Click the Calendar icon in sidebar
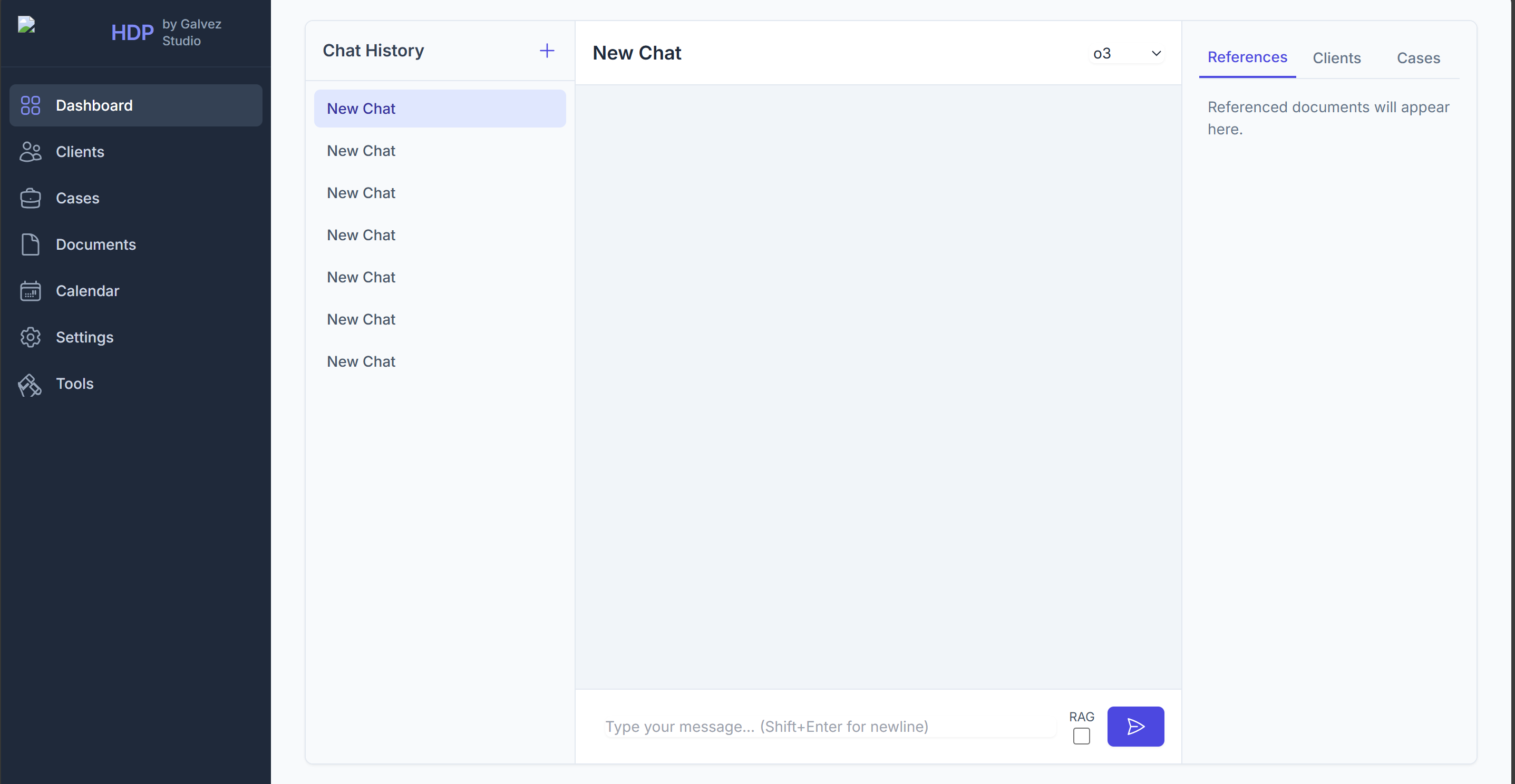Screen dimensions: 1515x784 pyautogui.click(x=31, y=291)
